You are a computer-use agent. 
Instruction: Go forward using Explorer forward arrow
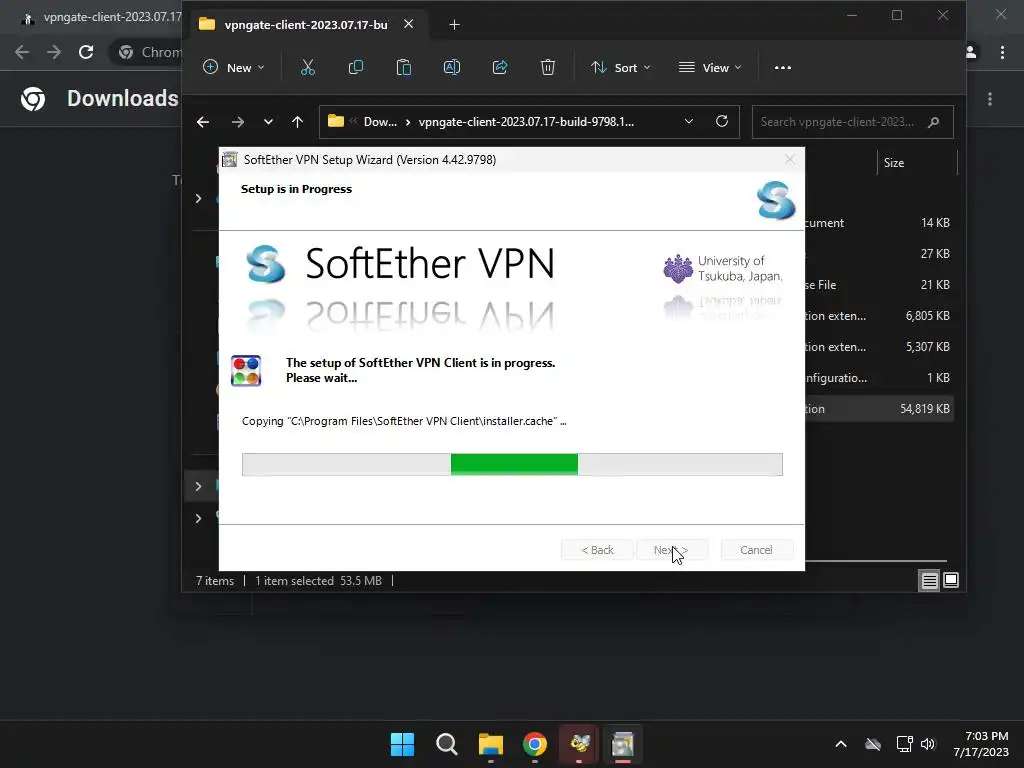click(x=238, y=122)
